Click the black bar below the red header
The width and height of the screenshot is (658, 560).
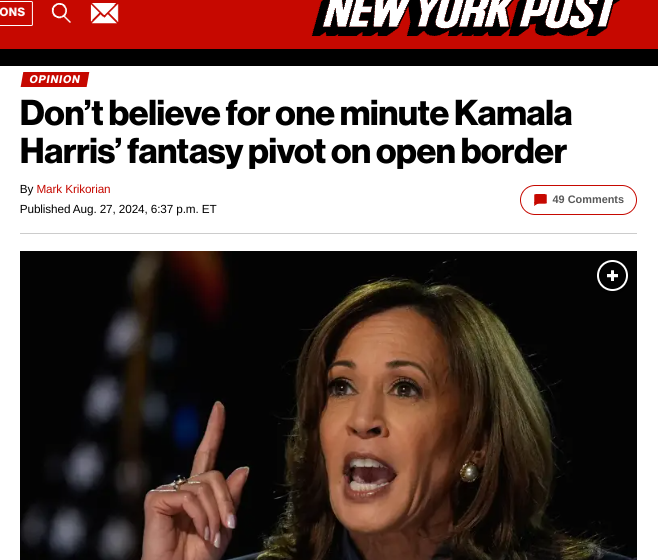[329, 57]
